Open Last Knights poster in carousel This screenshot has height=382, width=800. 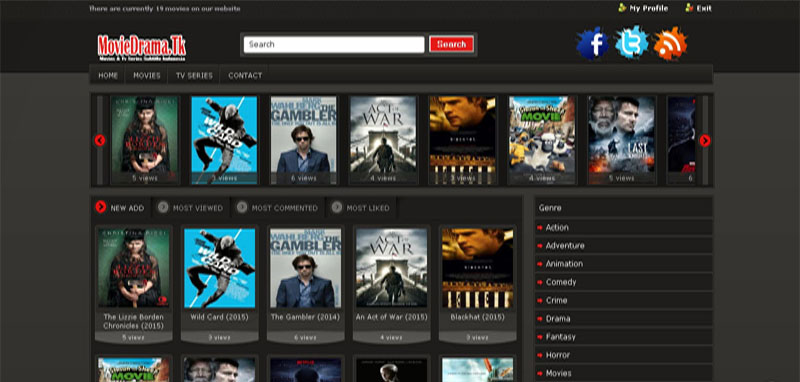[622, 139]
